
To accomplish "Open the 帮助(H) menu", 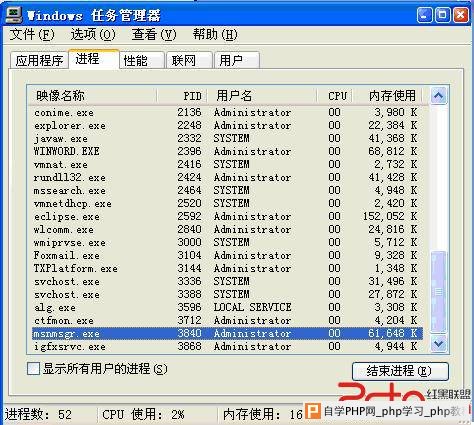I will coord(215,34).
